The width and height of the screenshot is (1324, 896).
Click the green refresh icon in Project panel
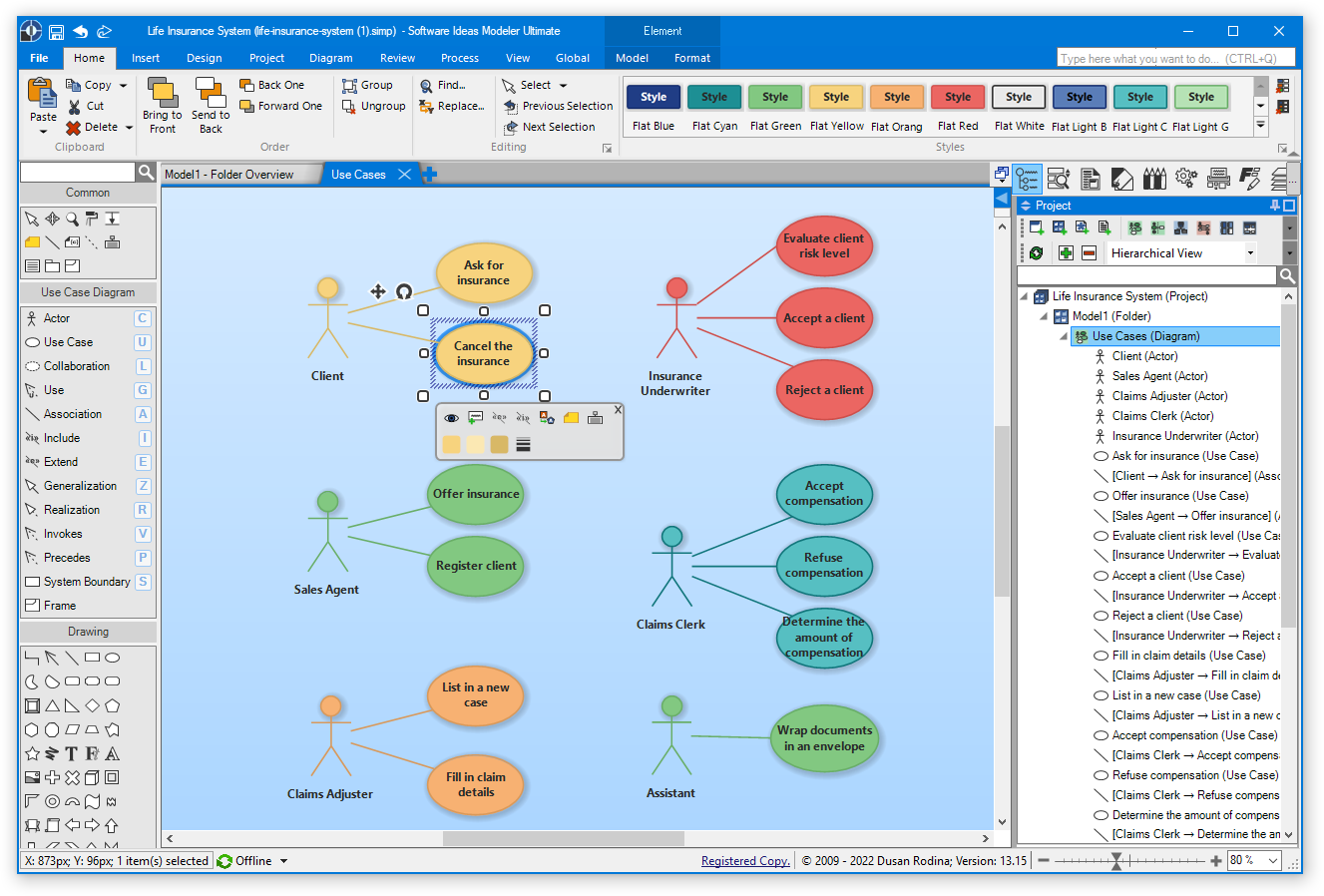click(1036, 253)
